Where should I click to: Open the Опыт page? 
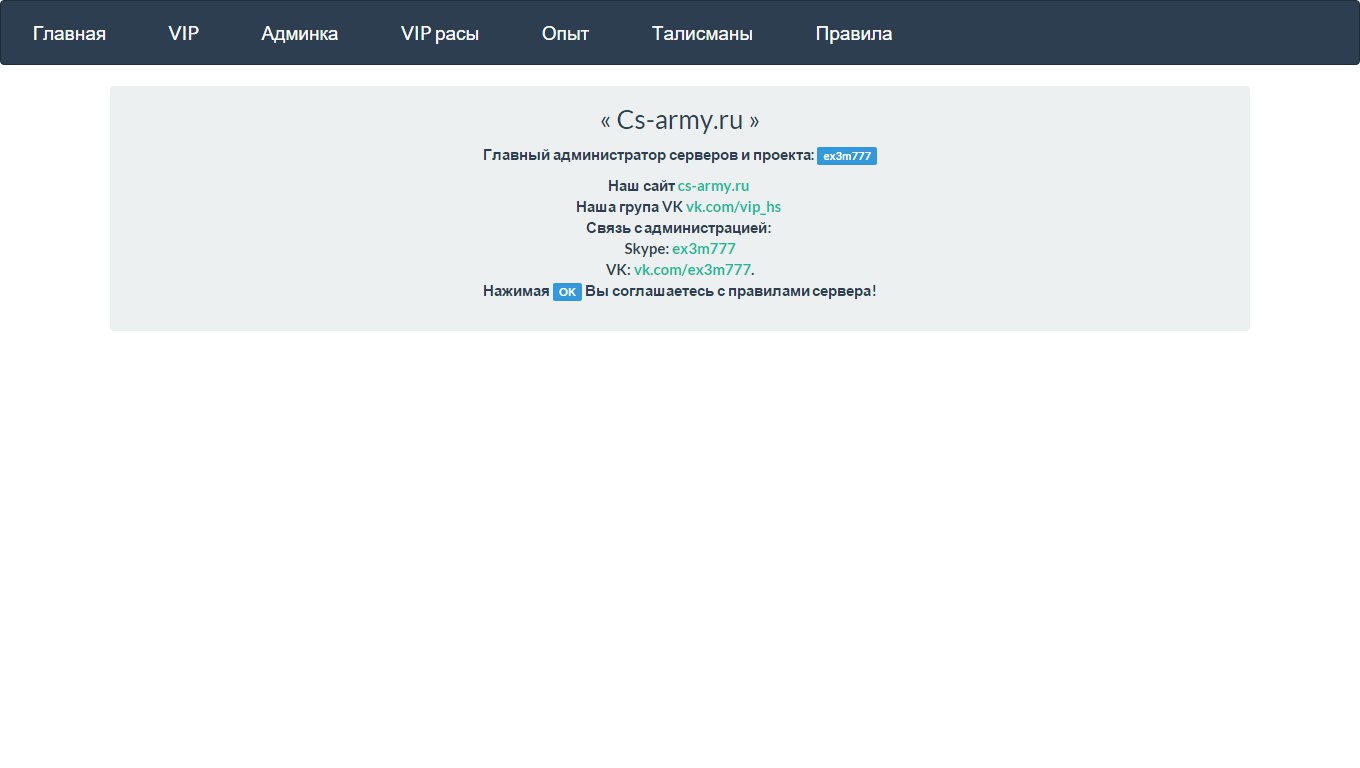[x=566, y=33]
